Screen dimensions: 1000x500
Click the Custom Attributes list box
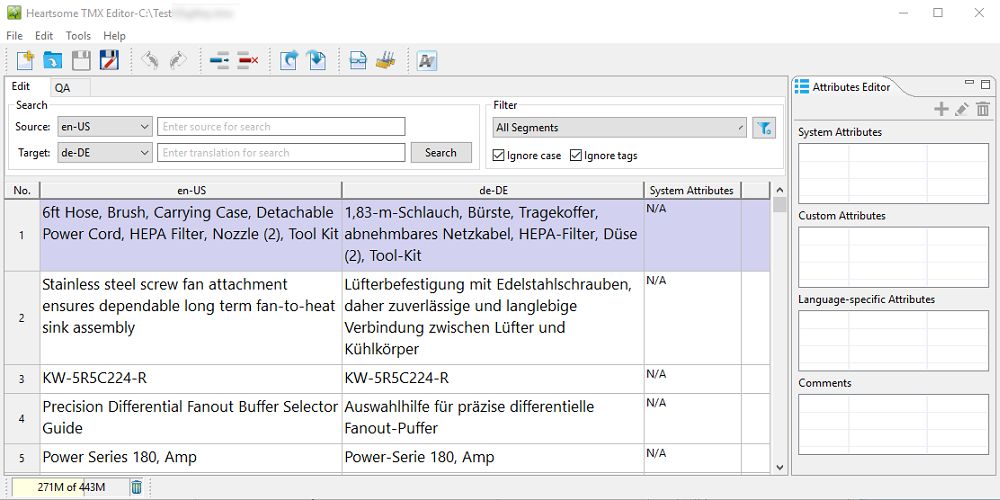893,257
